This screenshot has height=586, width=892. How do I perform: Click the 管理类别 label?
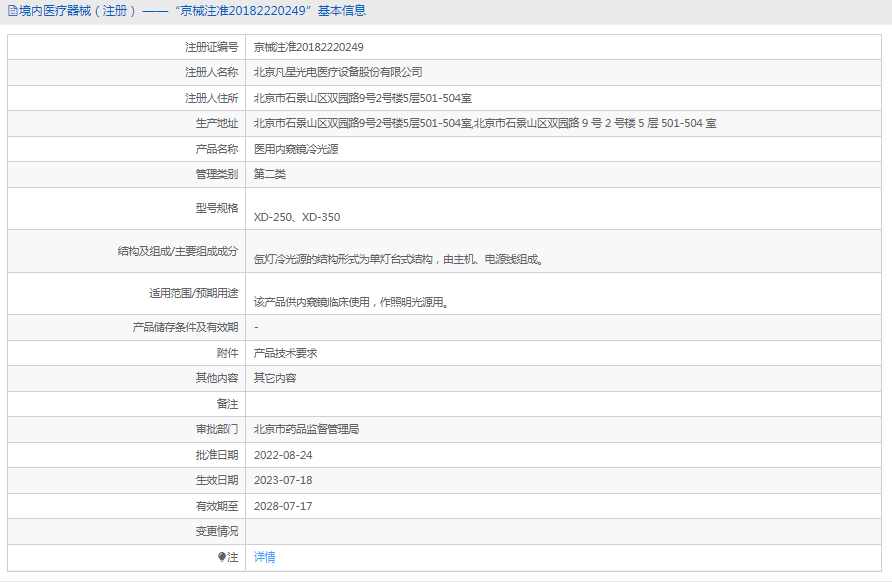pos(217,174)
